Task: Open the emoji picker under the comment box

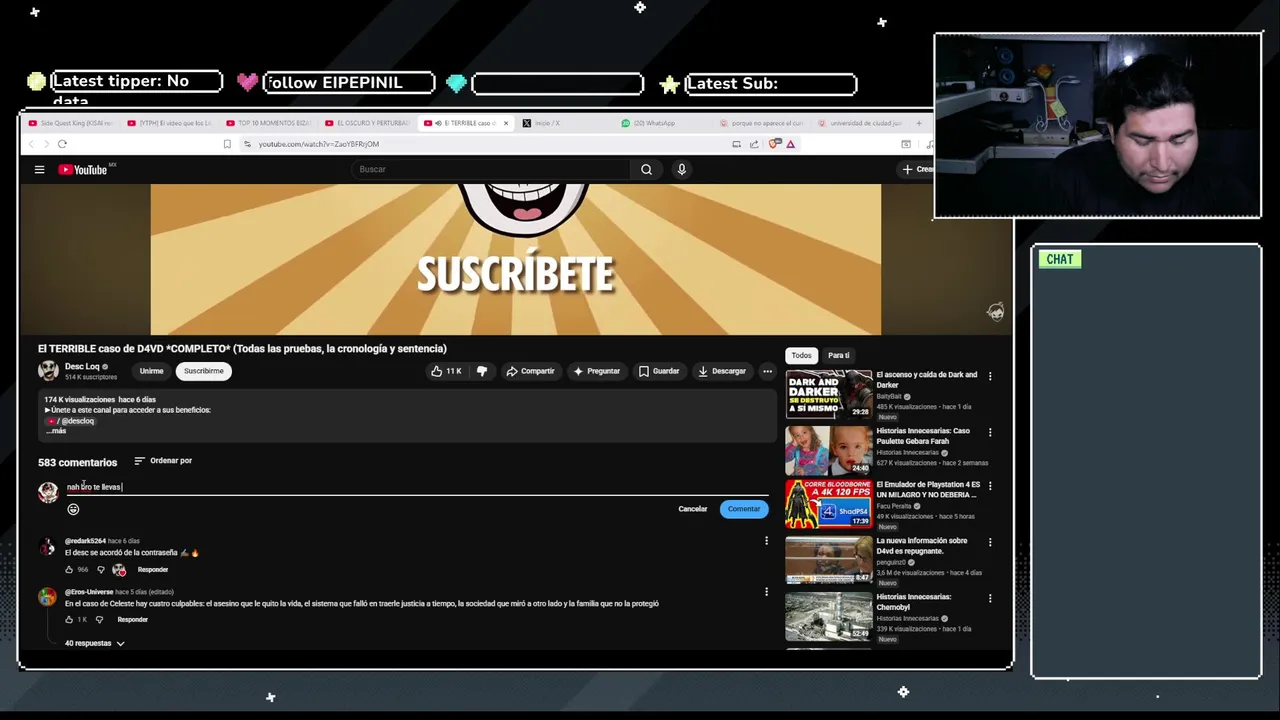Action: point(73,509)
